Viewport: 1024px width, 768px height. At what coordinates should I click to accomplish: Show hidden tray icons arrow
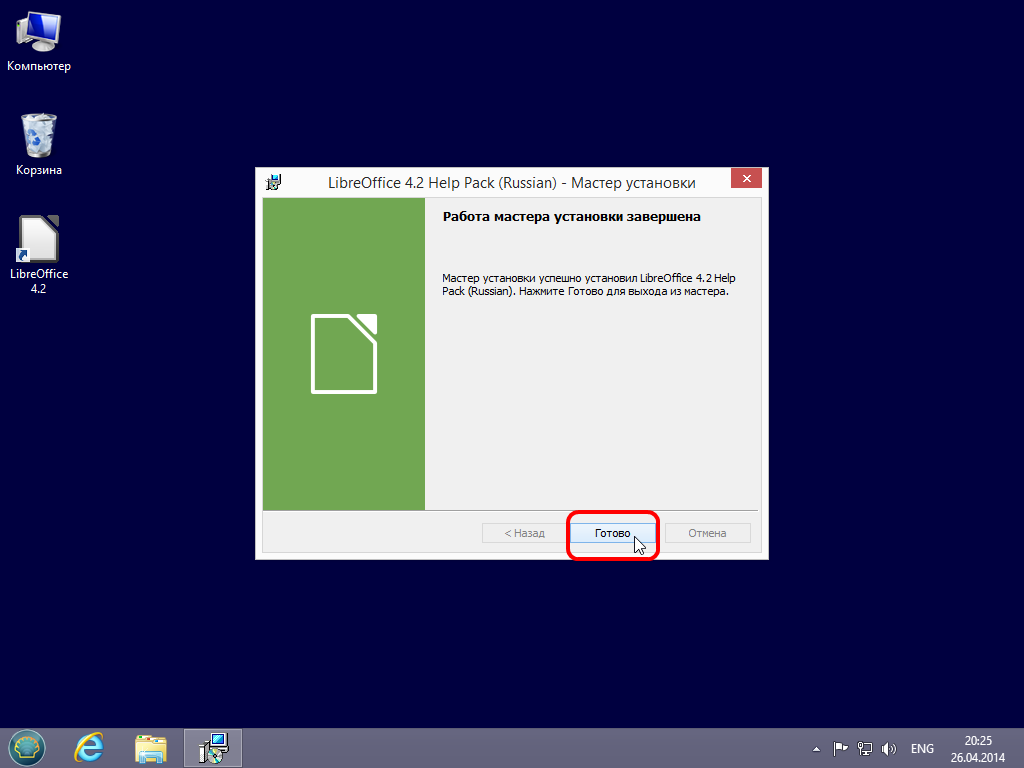coord(816,749)
